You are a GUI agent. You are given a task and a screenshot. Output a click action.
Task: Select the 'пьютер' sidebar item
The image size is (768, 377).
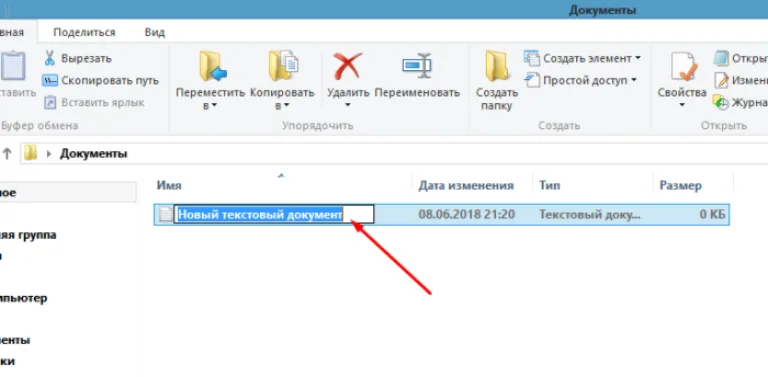pyautogui.click(x=24, y=298)
